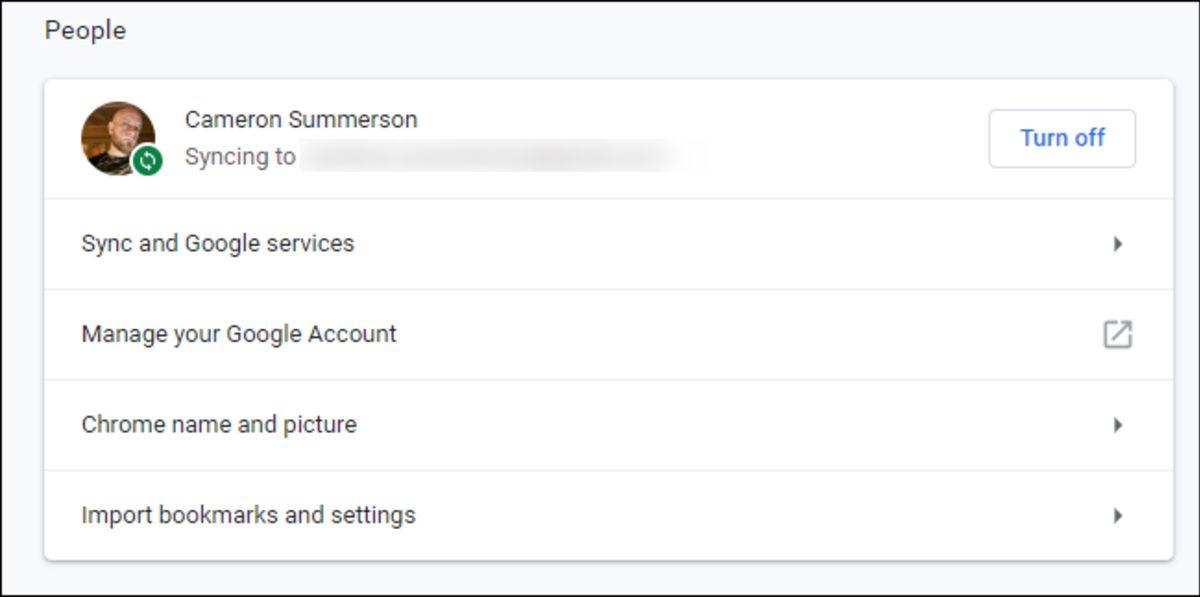Expand arrow beside Chrome name and picture

1118,425
